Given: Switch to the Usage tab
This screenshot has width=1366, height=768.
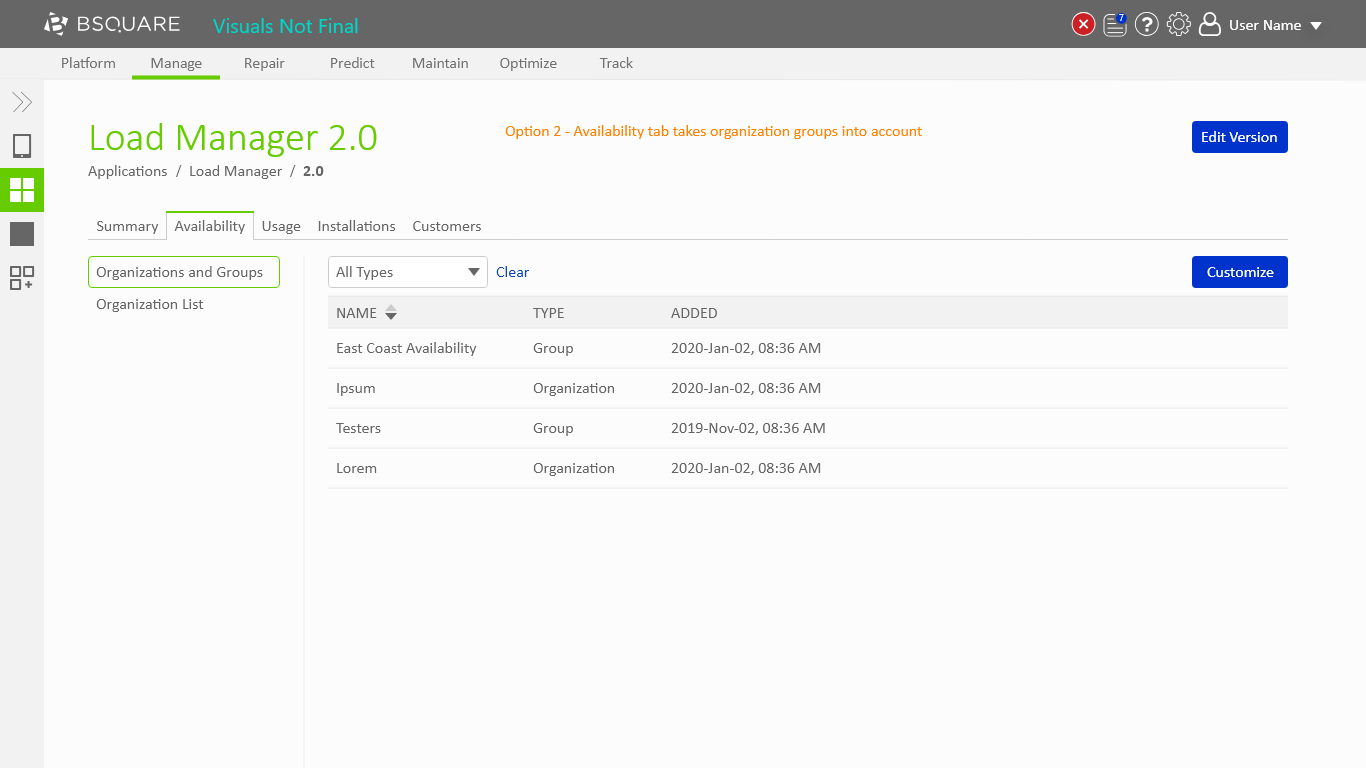Looking at the screenshot, I should coord(281,226).
